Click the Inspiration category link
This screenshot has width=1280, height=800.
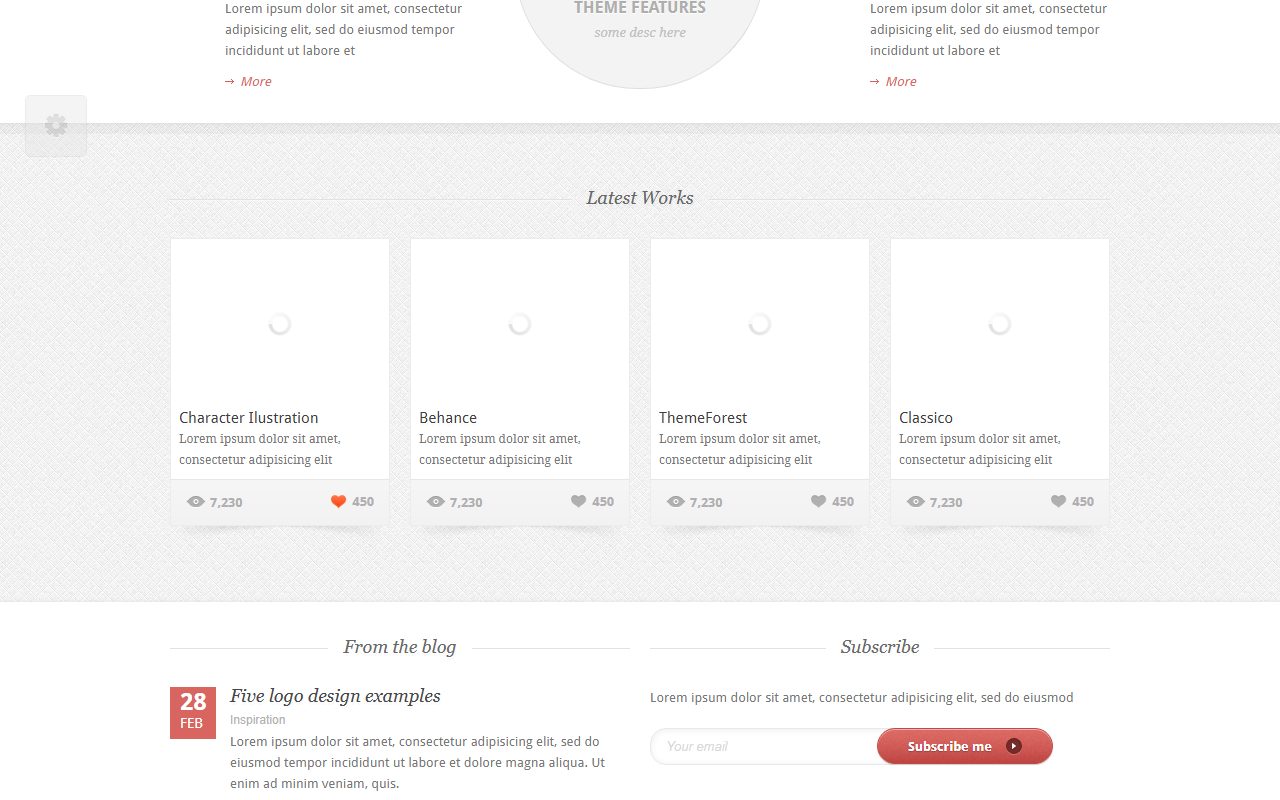[x=258, y=720]
